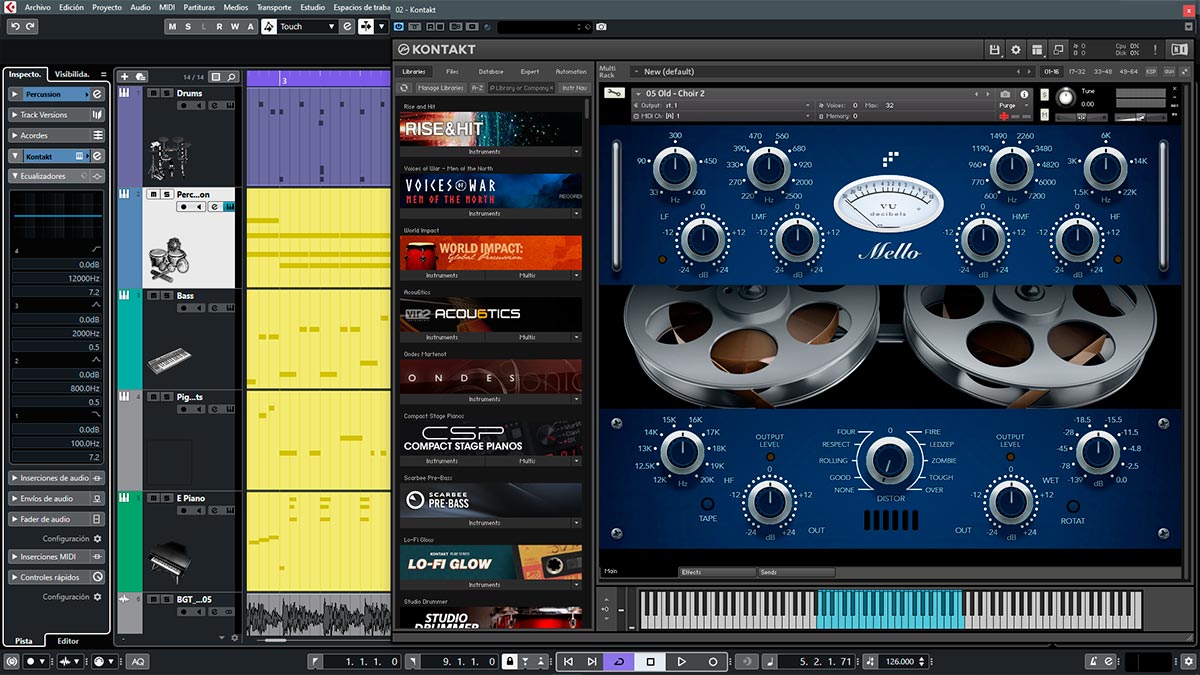
Task: Undo the last action in Cubase toolbar
Action: (14, 26)
